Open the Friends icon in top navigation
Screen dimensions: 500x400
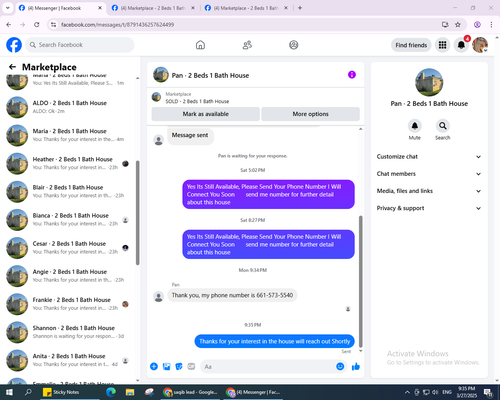tap(247, 45)
